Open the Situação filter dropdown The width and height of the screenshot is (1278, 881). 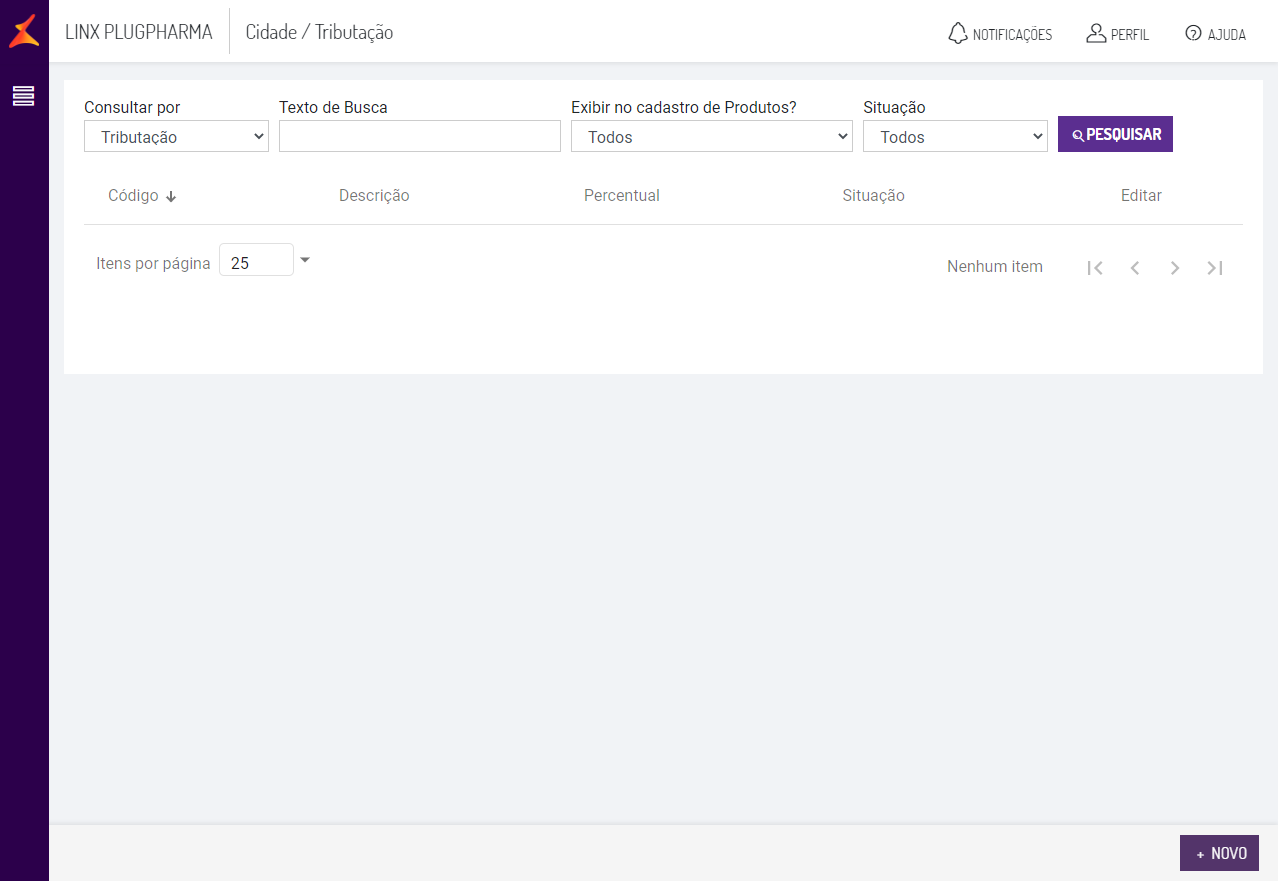tap(955, 137)
